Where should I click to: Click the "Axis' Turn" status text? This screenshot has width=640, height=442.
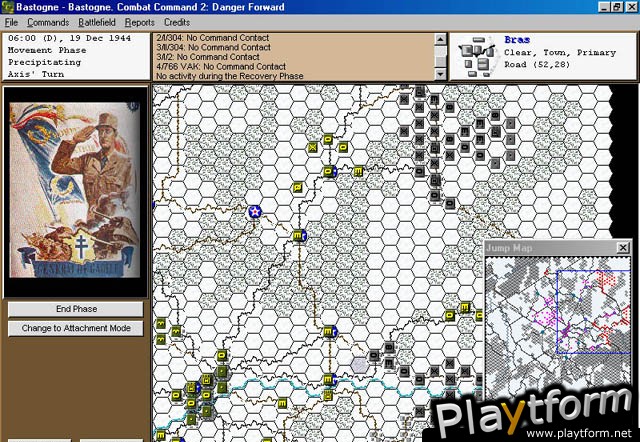(x=36, y=74)
